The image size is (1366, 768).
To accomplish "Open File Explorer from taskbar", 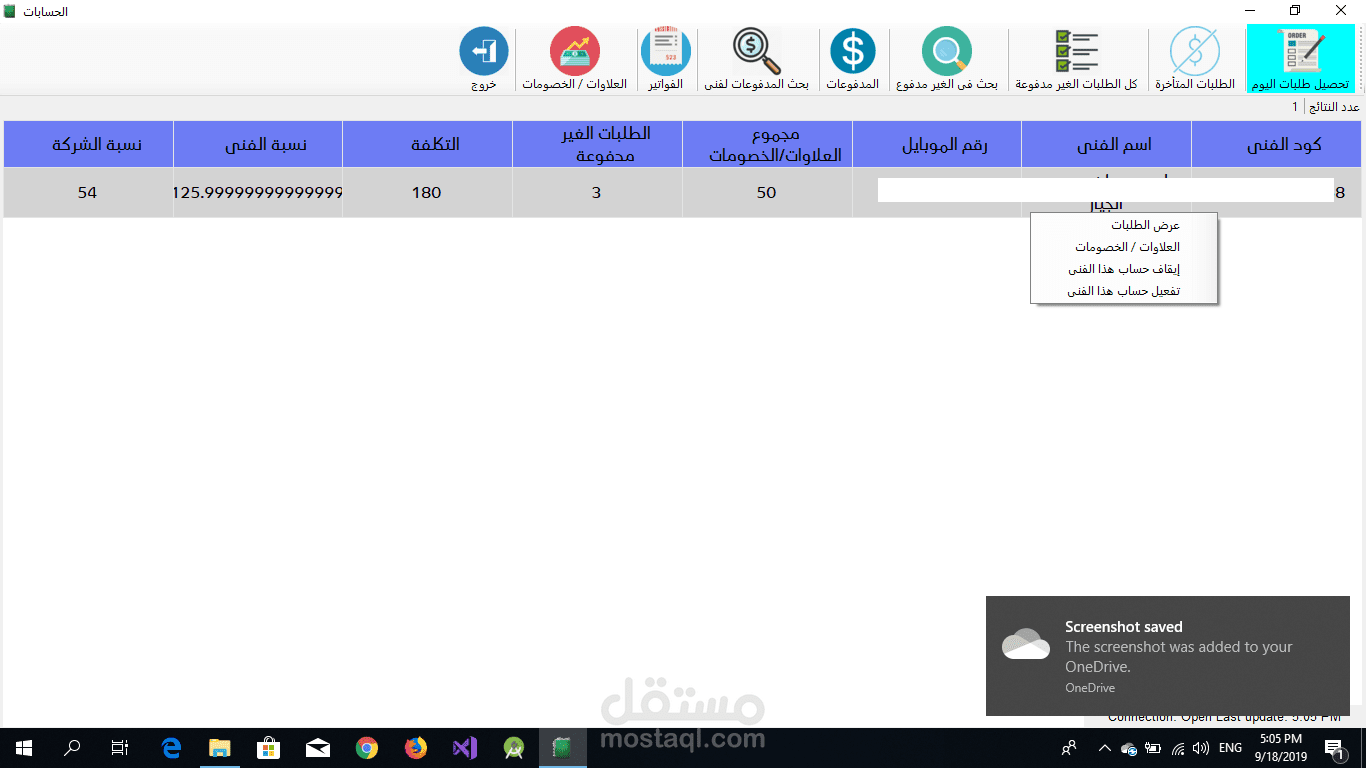I will coord(220,748).
